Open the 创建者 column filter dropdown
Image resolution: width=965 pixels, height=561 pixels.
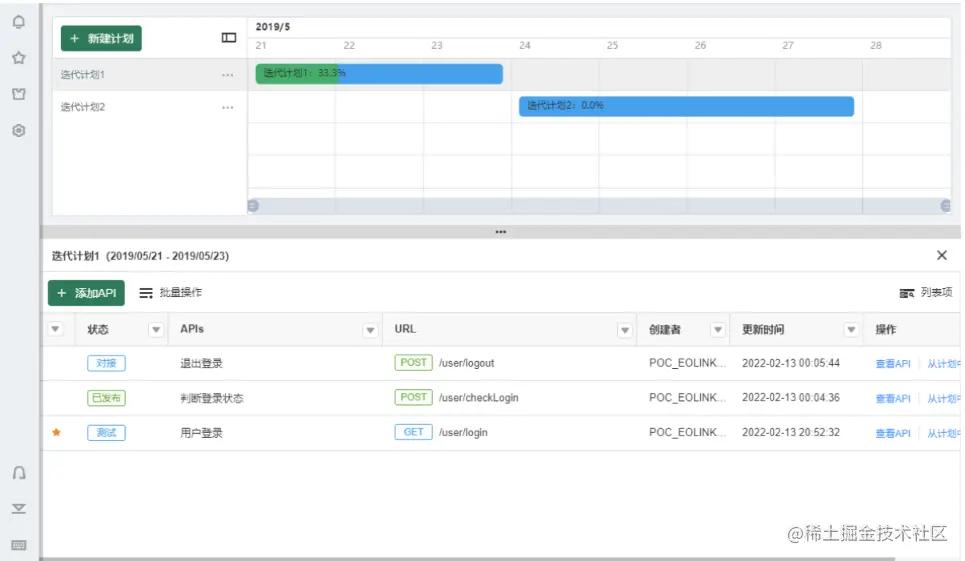[718, 330]
